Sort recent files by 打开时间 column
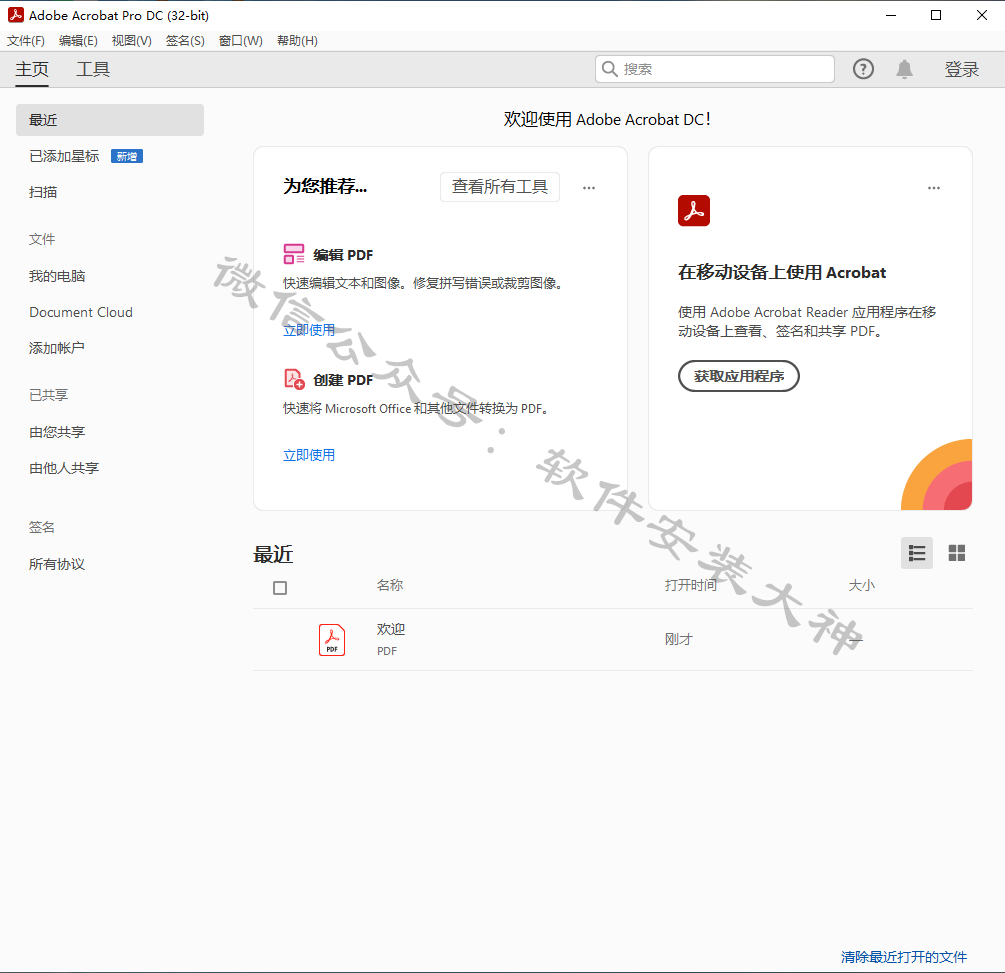 tap(690, 585)
